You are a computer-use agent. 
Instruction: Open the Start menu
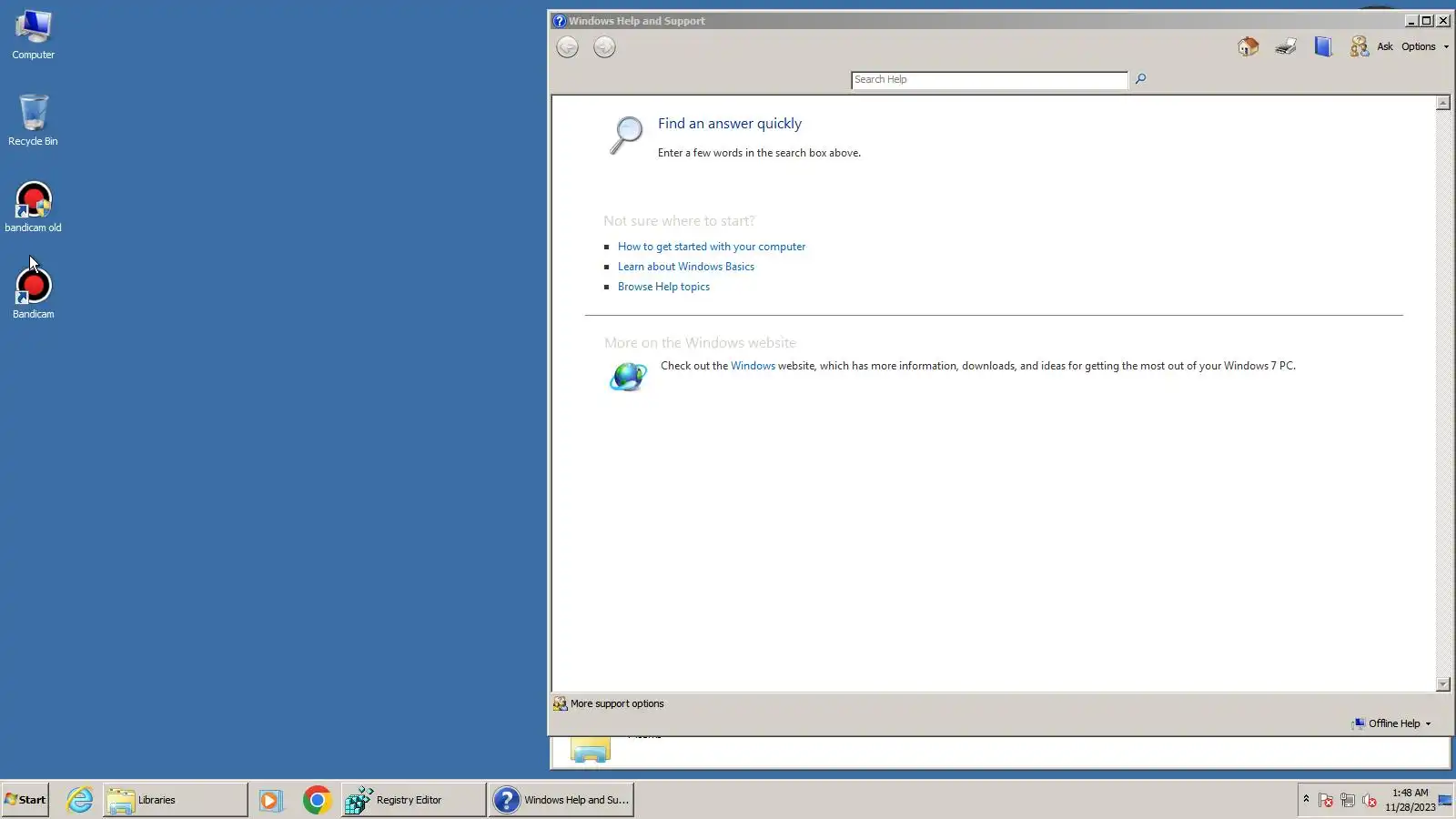25,800
